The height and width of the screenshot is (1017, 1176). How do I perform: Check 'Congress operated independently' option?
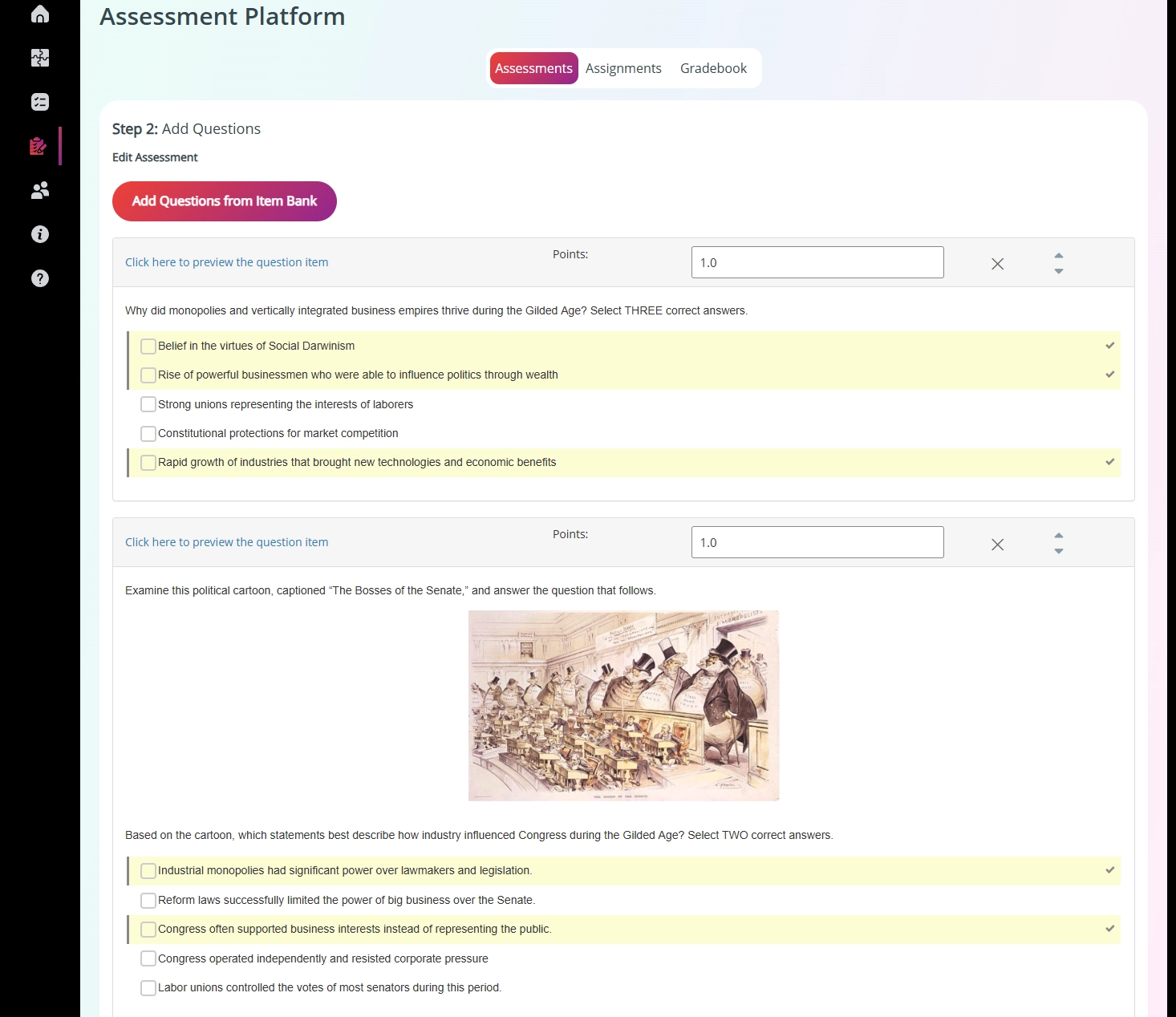pos(148,958)
